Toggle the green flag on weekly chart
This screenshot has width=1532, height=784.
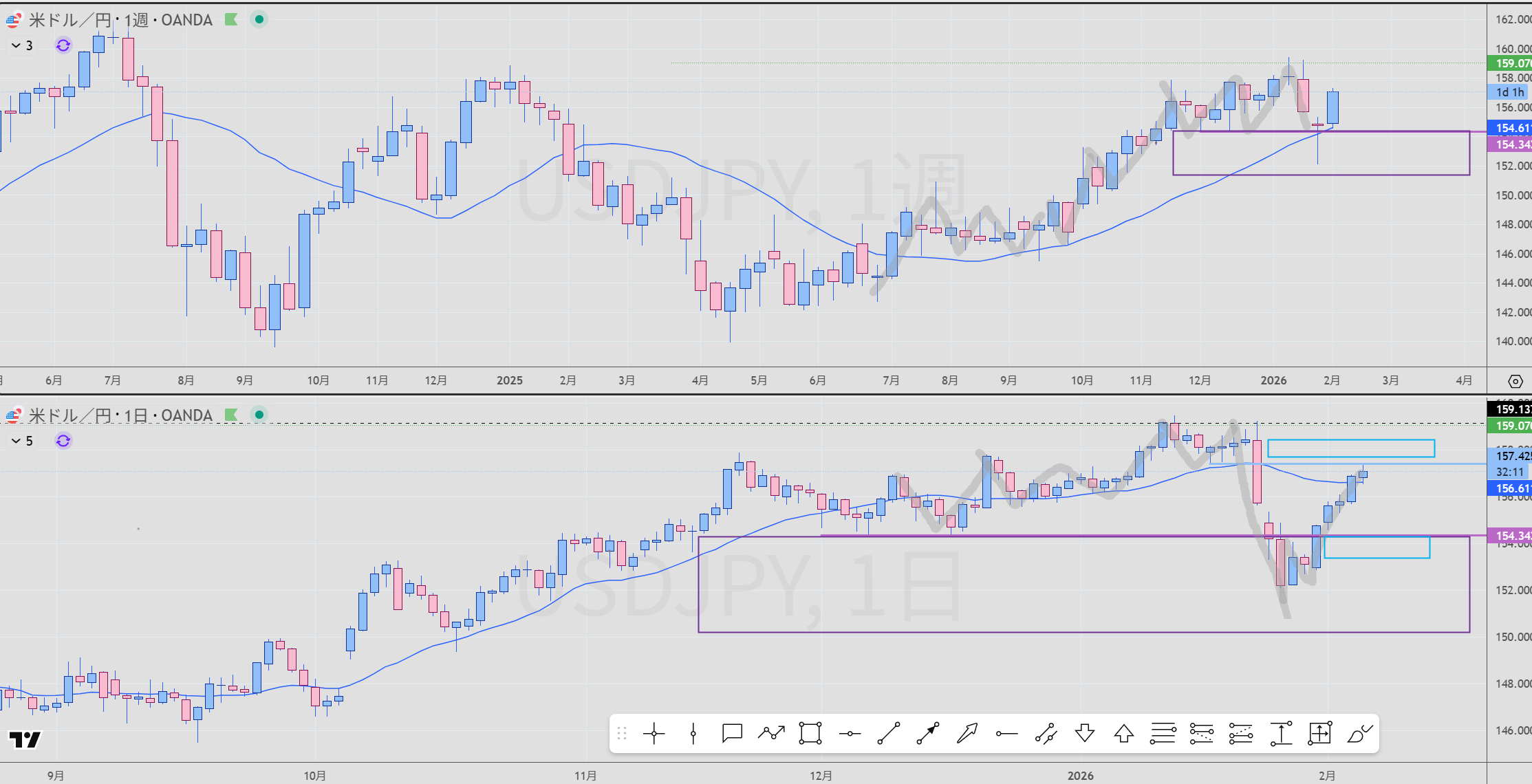pos(231,19)
